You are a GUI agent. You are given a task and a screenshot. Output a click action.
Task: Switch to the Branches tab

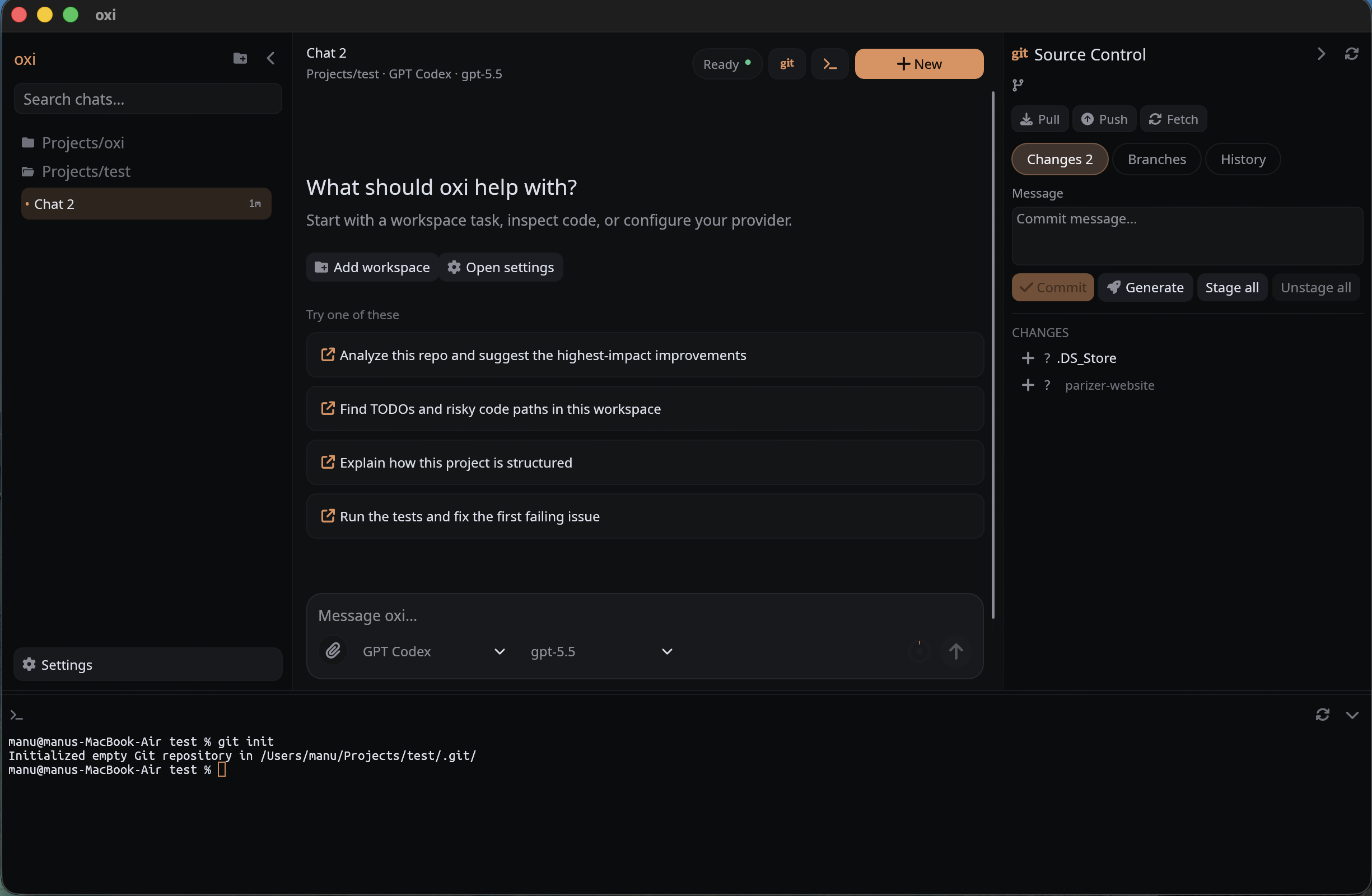point(1156,159)
